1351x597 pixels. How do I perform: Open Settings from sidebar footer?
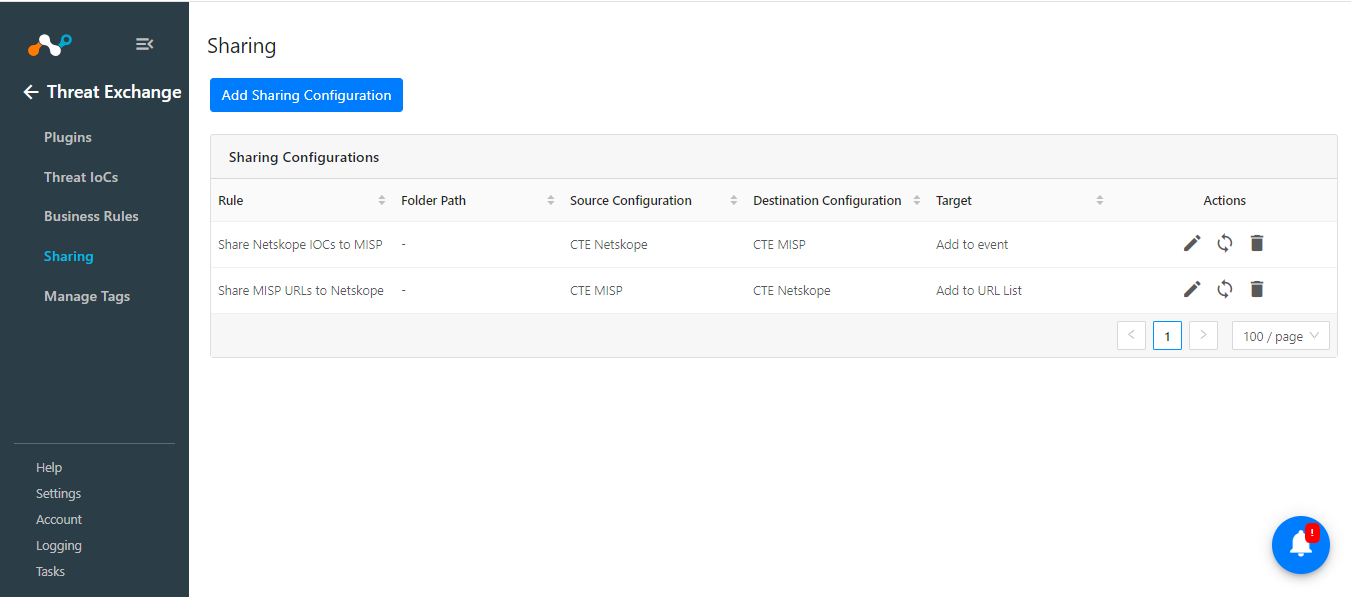[x=59, y=493]
